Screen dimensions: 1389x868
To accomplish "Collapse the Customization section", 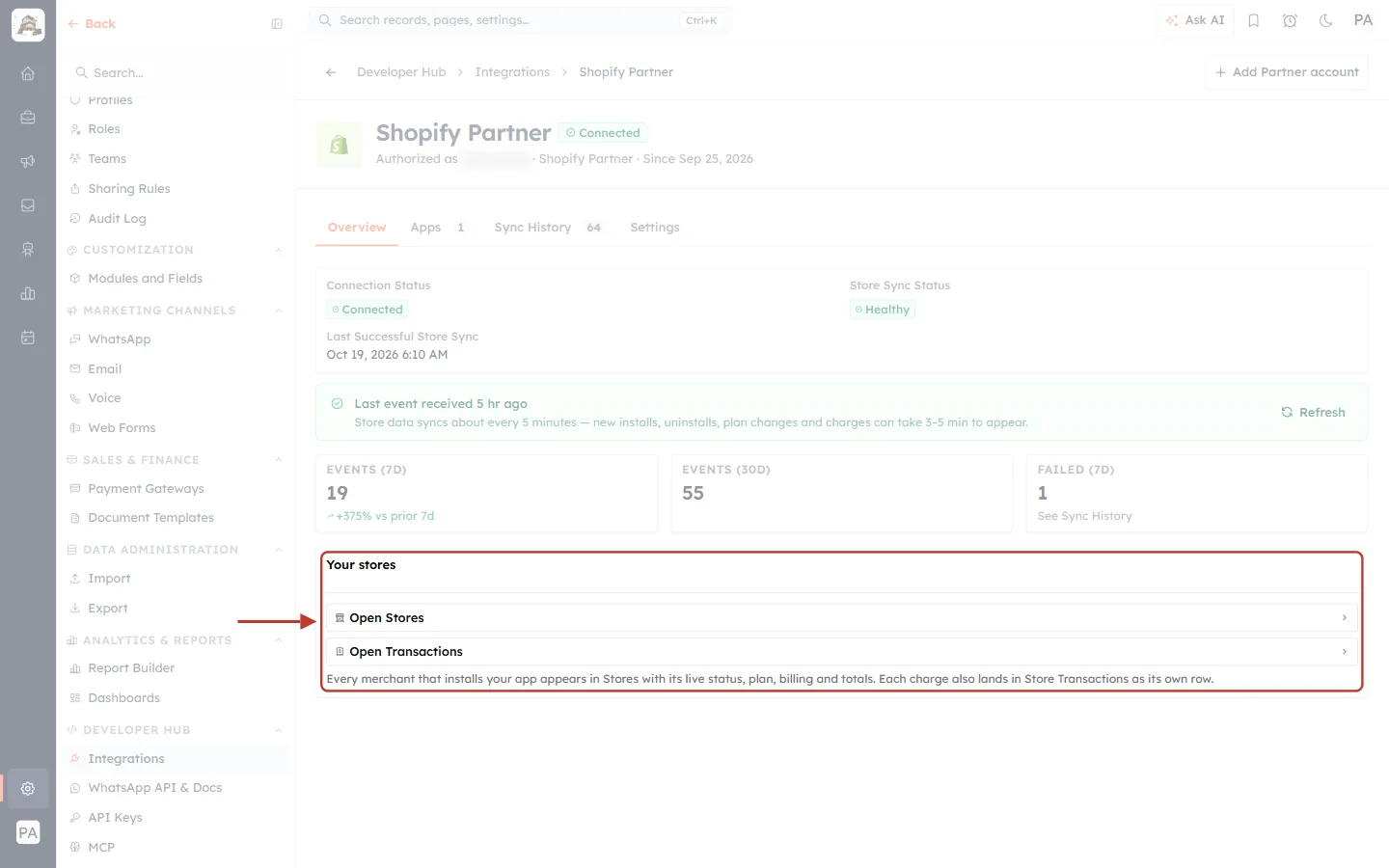I will click(278, 250).
